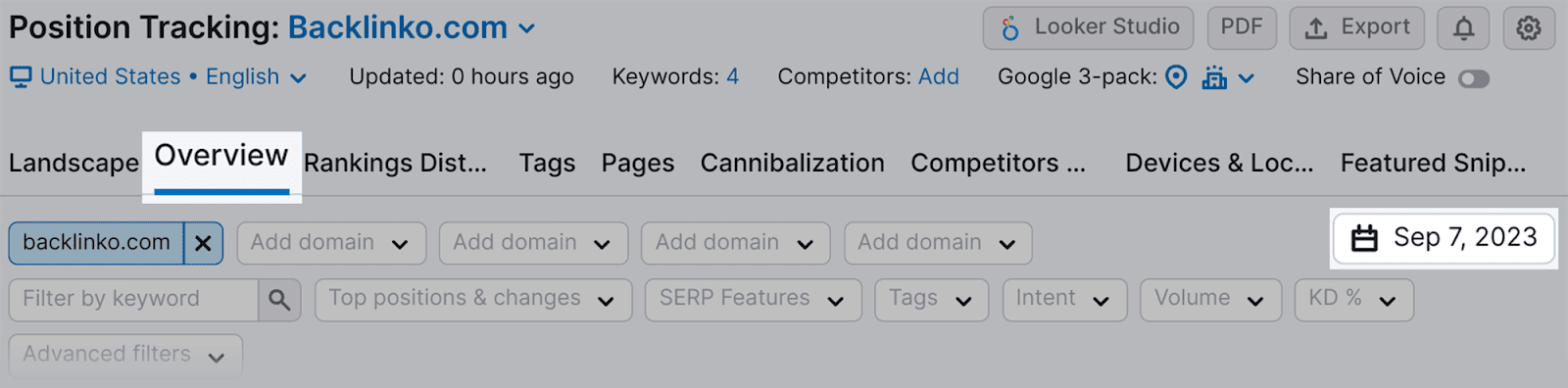
Task: Click the keyword filter search magnifier
Action: point(279,300)
